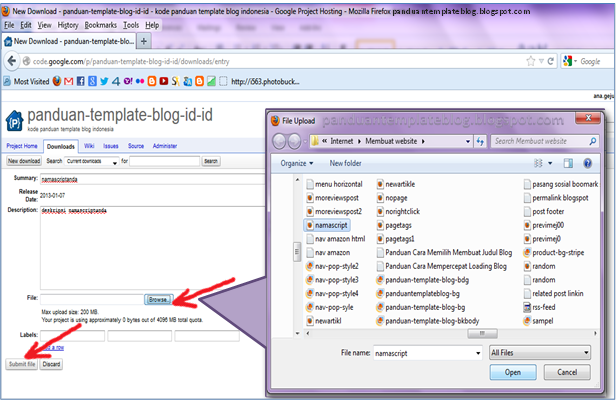Switch to the Downloads tab
The image size is (616, 401).
tap(60, 146)
